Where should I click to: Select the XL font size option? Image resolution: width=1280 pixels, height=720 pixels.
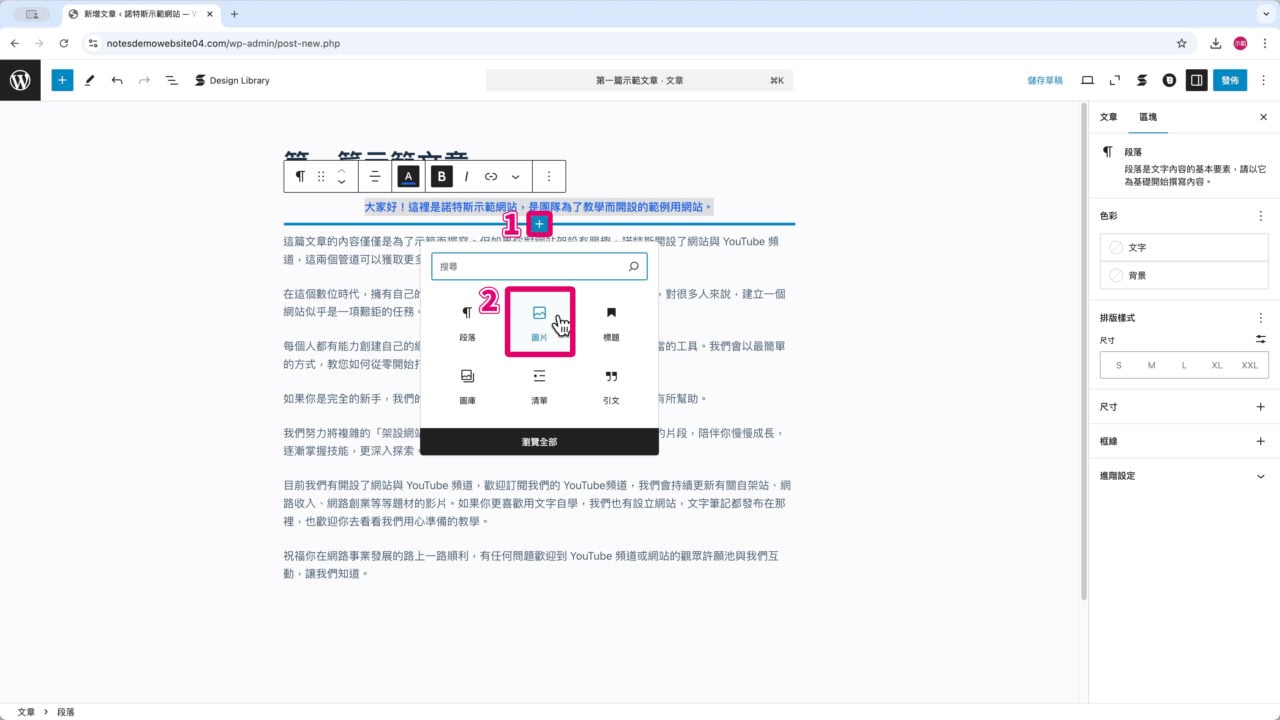[1217, 365]
